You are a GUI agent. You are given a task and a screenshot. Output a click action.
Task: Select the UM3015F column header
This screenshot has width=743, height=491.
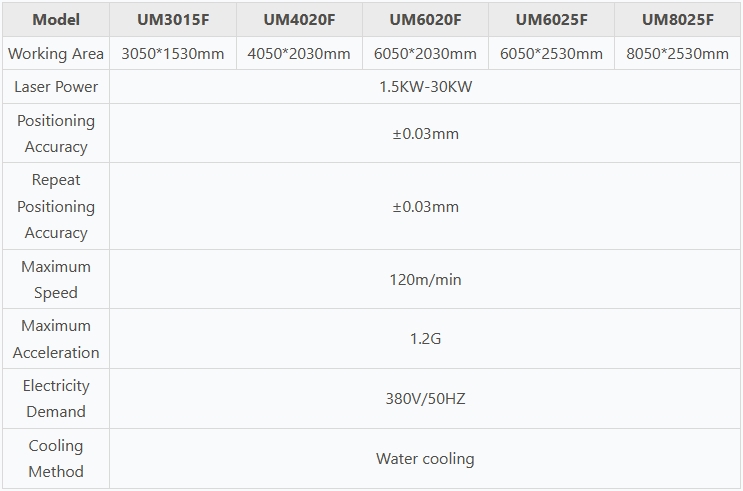(173, 20)
